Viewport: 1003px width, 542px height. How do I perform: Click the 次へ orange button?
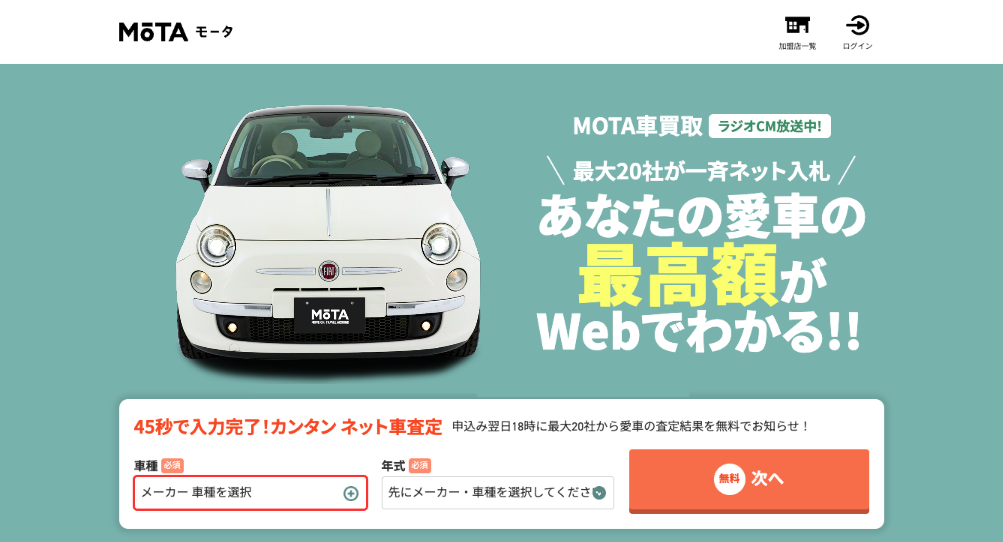pos(748,481)
